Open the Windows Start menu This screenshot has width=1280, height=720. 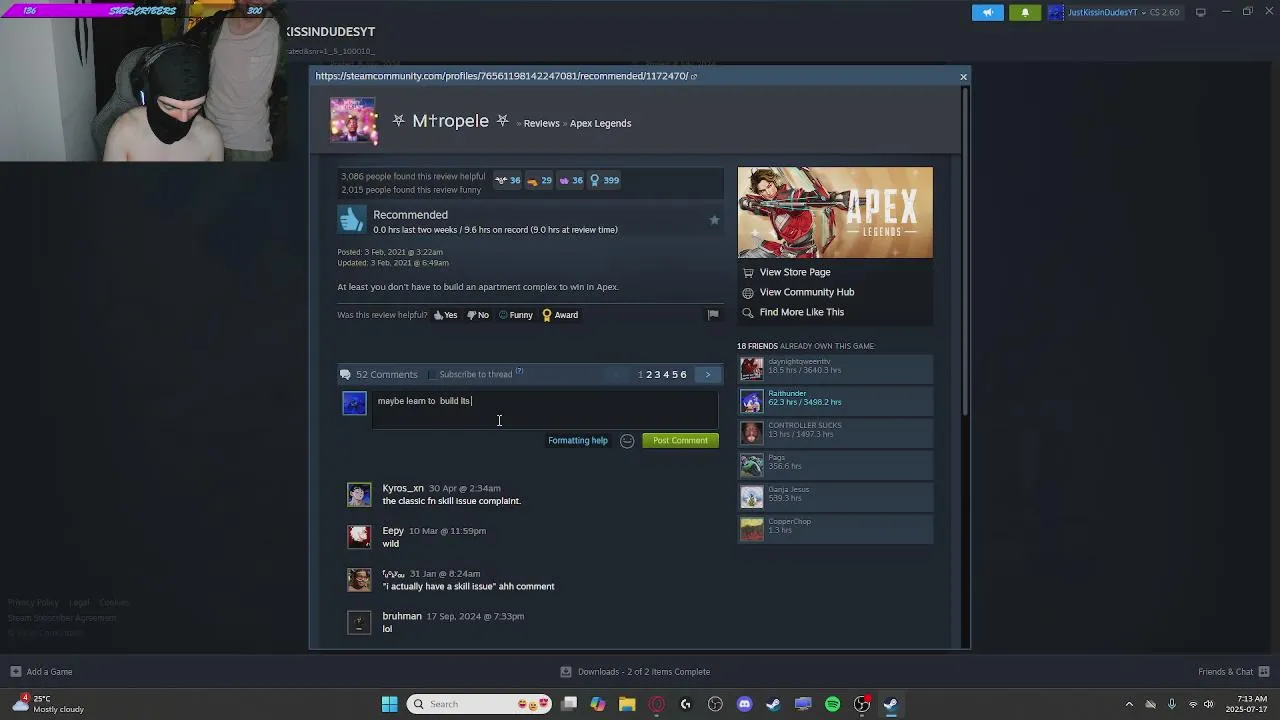pyautogui.click(x=389, y=704)
